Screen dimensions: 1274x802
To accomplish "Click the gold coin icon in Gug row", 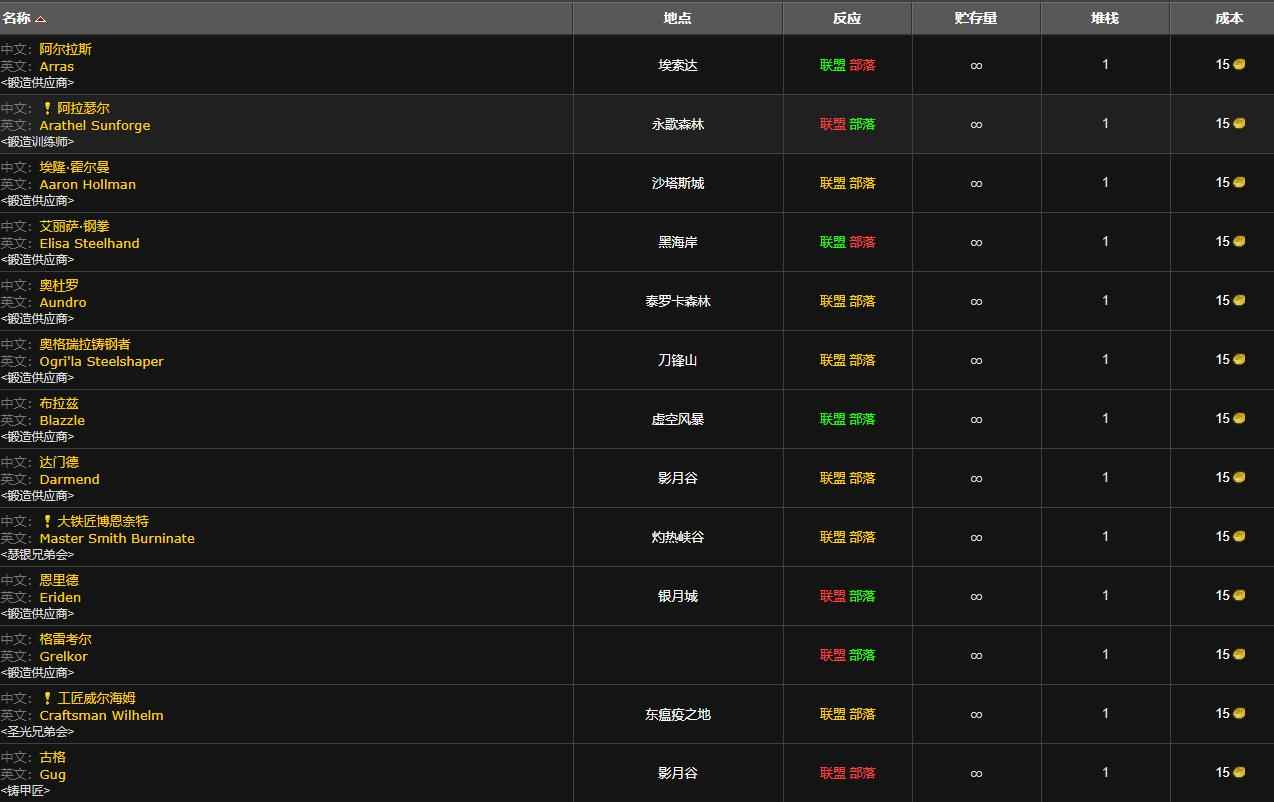I will tap(1239, 772).
